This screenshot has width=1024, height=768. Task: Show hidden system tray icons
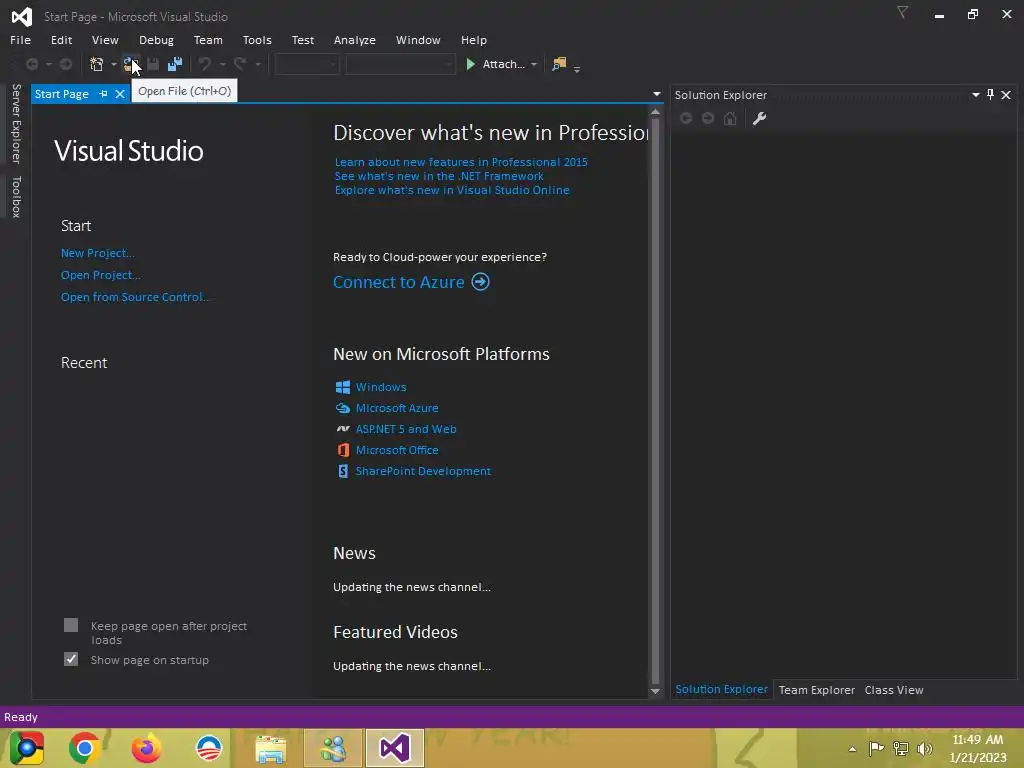pyautogui.click(x=852, y=749)
